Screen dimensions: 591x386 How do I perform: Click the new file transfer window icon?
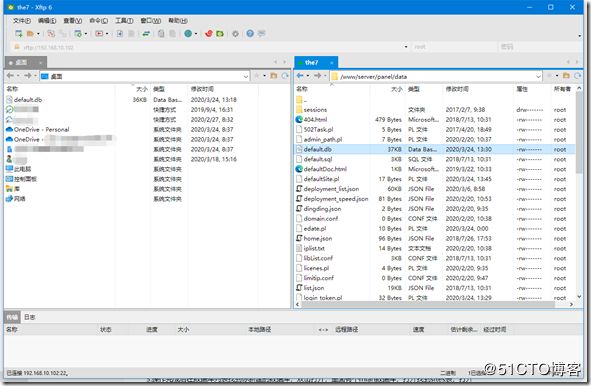tap(119, 34)
